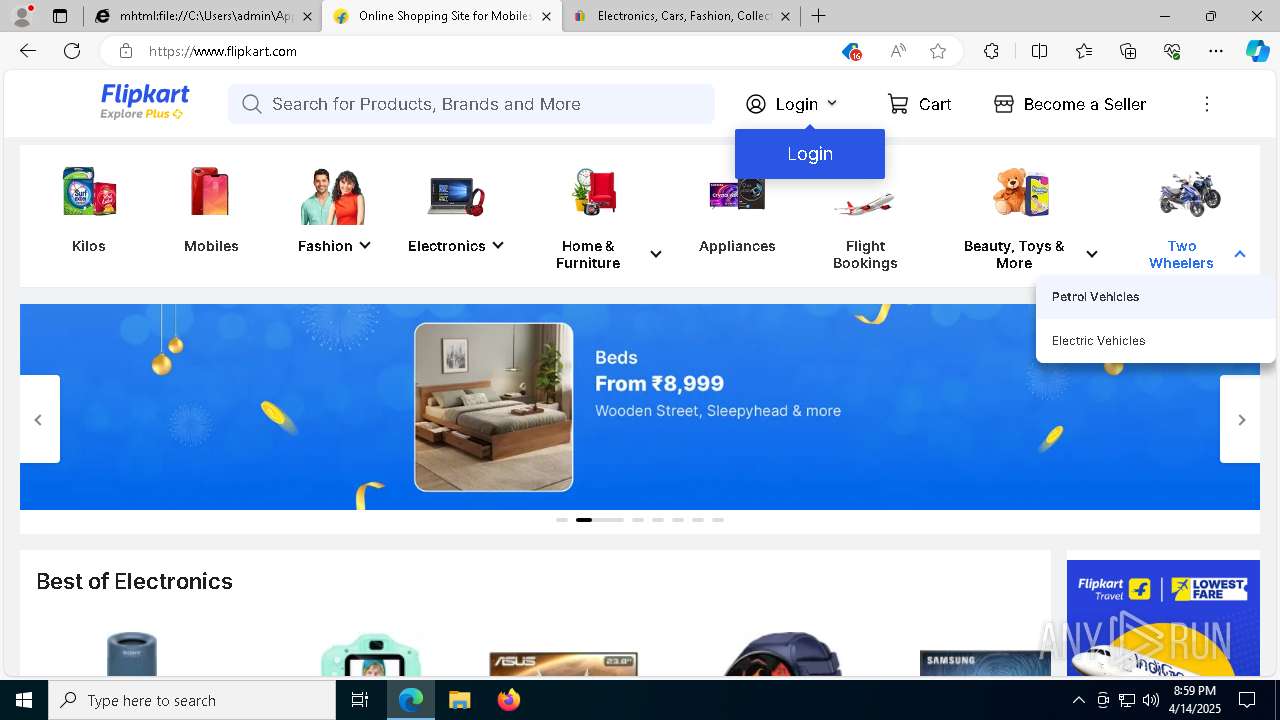Select Electric Vehicles from dropdown
Viewport: 1280px width, 720px height.
[x=1156, y=341]
